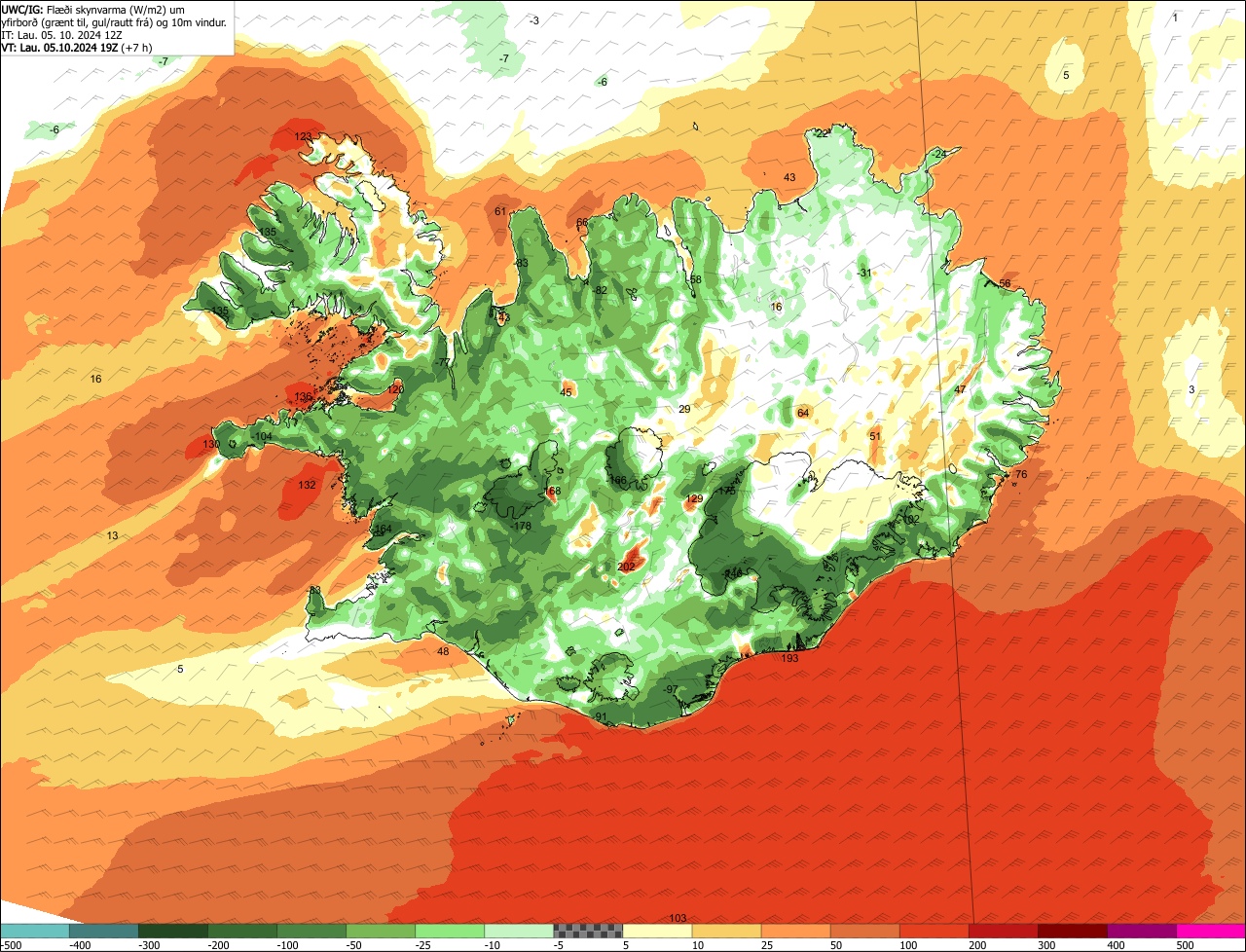Select the 129 value on the map
Screen dimensions: 1246x952
694,498
